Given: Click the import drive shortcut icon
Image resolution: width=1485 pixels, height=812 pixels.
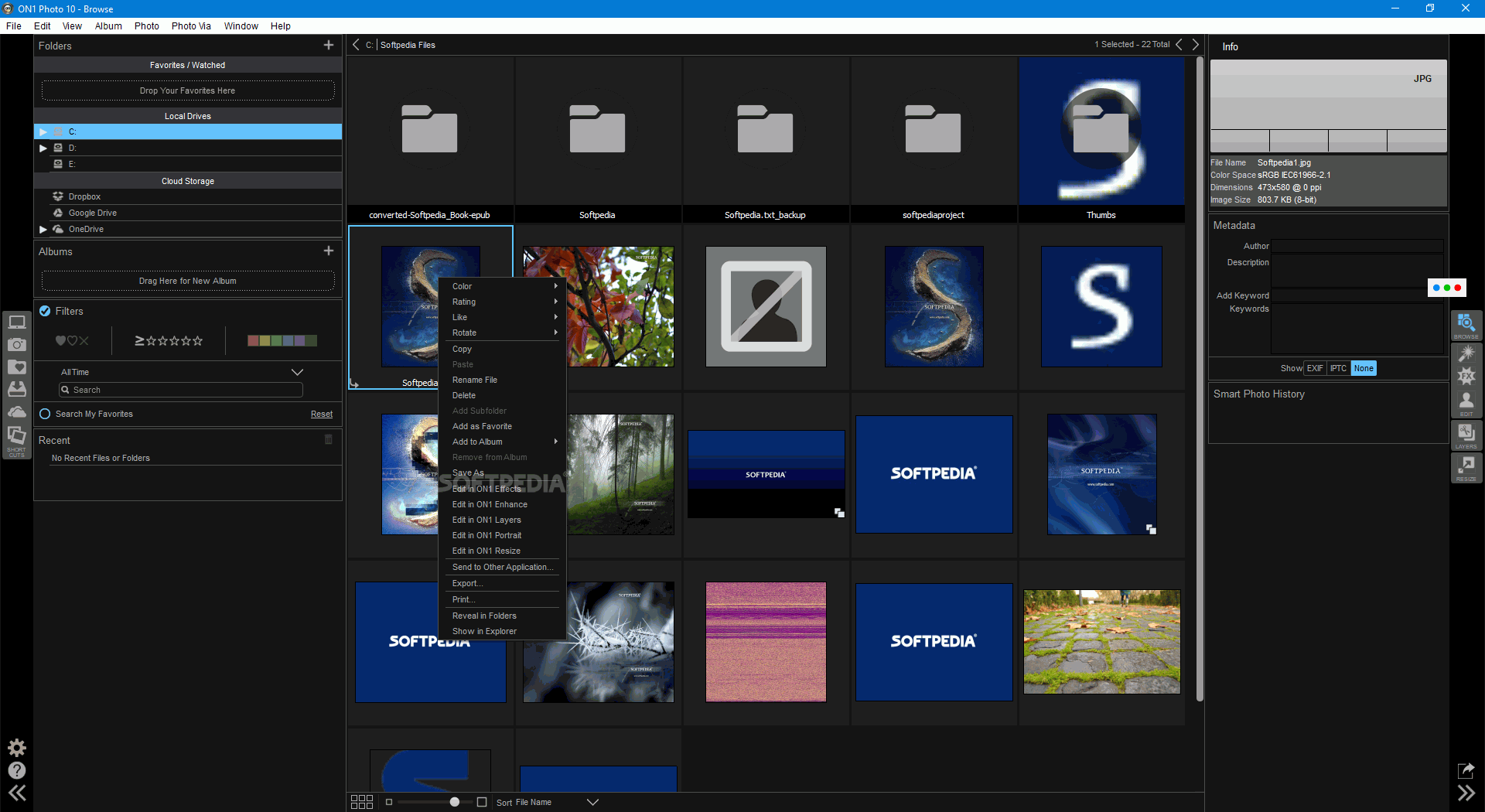Looking at the screenshot, I should click(x=17, y=389).
